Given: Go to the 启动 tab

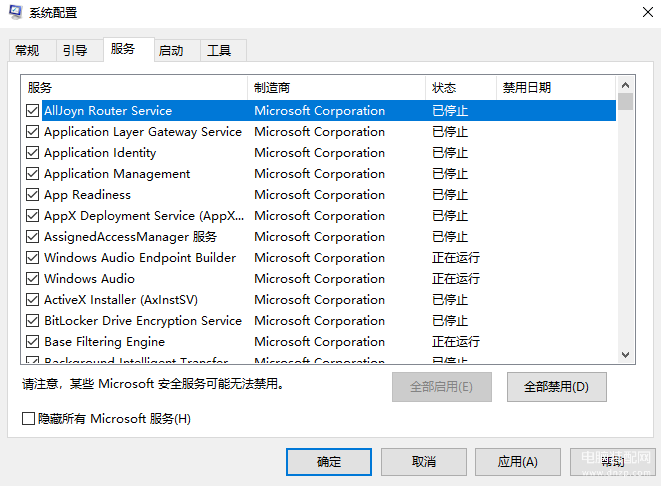Looking at the screenshot, I should 177,51.
